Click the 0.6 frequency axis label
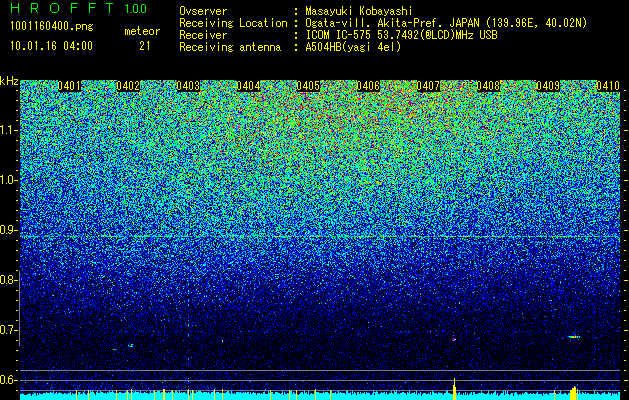629x400 pixels. pos(7,380)
